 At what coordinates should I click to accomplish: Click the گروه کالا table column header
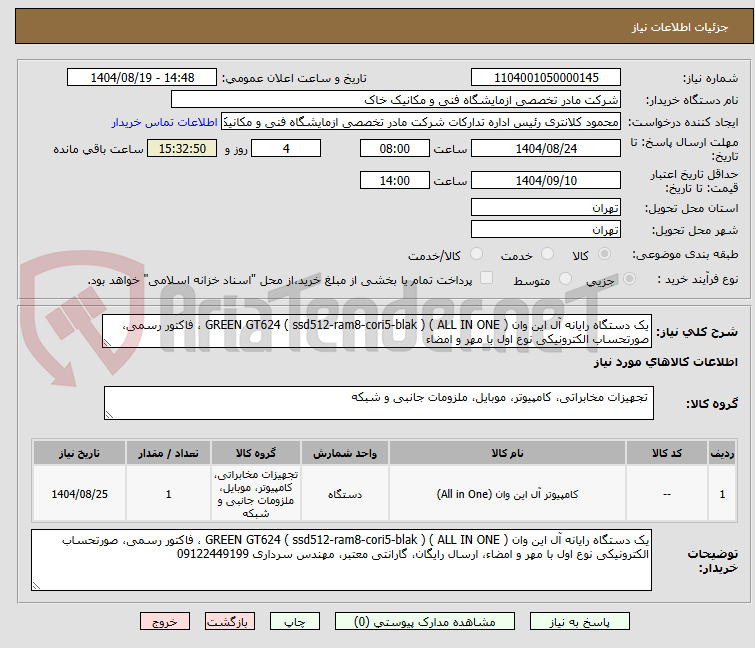[x=256, y=454]
